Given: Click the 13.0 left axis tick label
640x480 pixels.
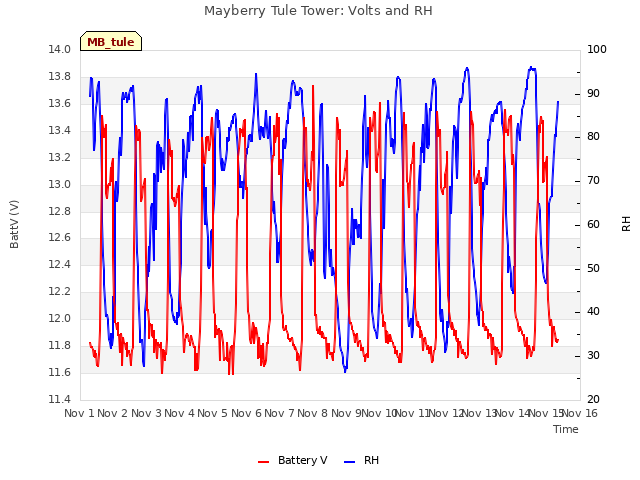Looking at the screenshot, I should click(x=60, y=184).
